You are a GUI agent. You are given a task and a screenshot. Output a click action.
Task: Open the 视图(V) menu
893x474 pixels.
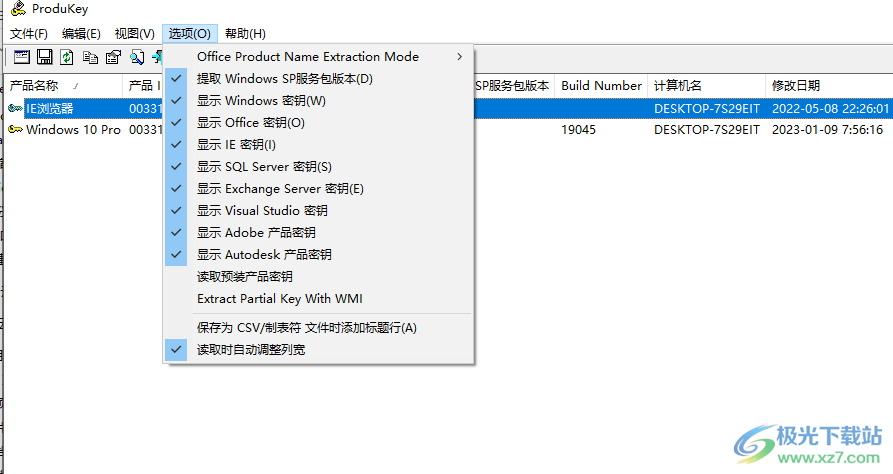(x=134, y=34)
